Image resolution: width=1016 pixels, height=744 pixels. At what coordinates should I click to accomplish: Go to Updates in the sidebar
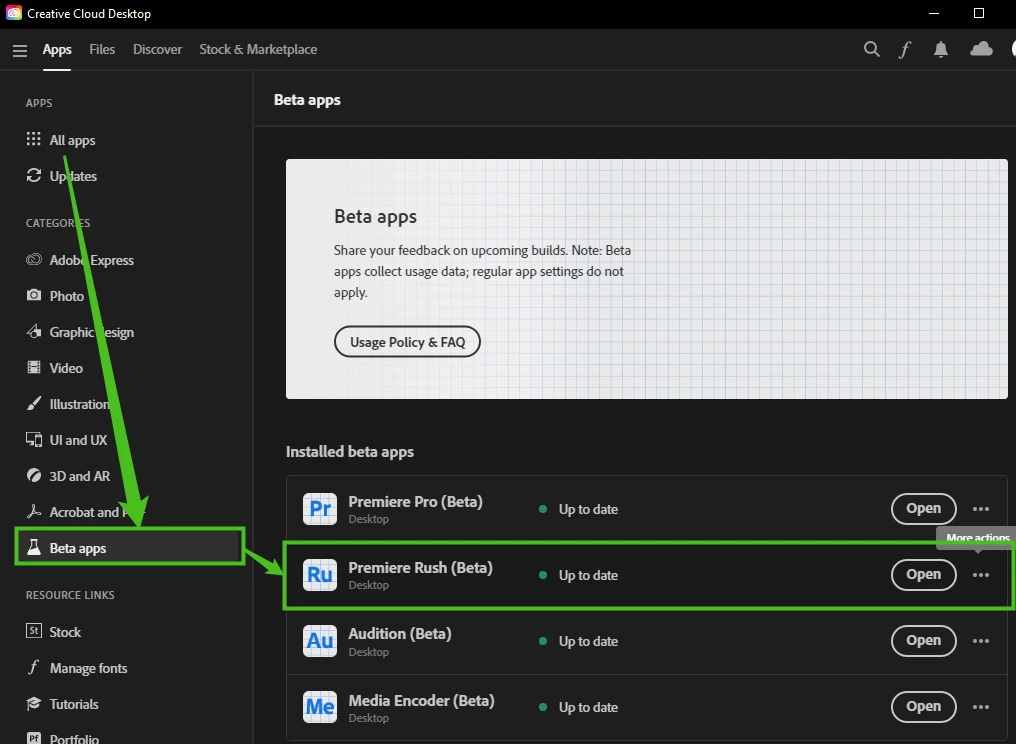[61, 176]
